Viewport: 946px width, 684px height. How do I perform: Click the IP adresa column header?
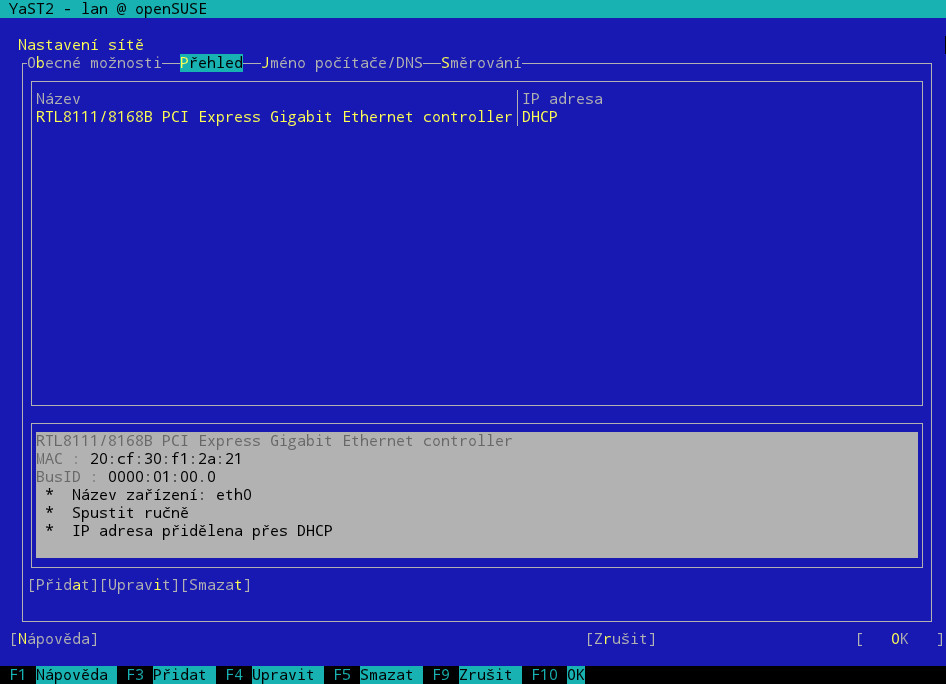pyautogui.click(x=562, y=99)
